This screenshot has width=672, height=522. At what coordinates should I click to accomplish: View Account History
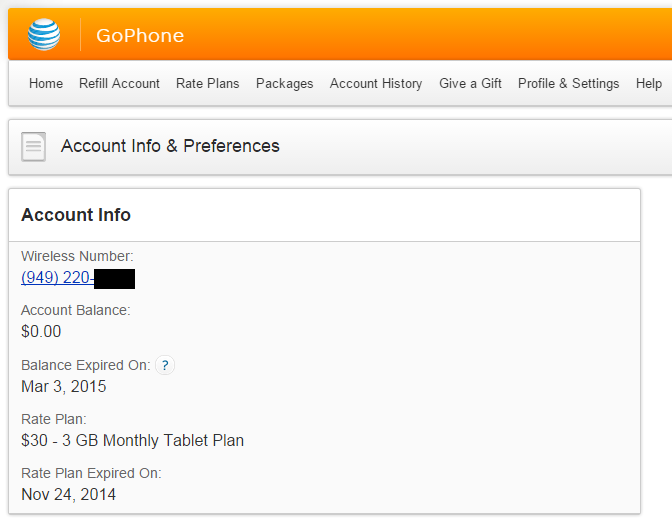pos(376,83)
